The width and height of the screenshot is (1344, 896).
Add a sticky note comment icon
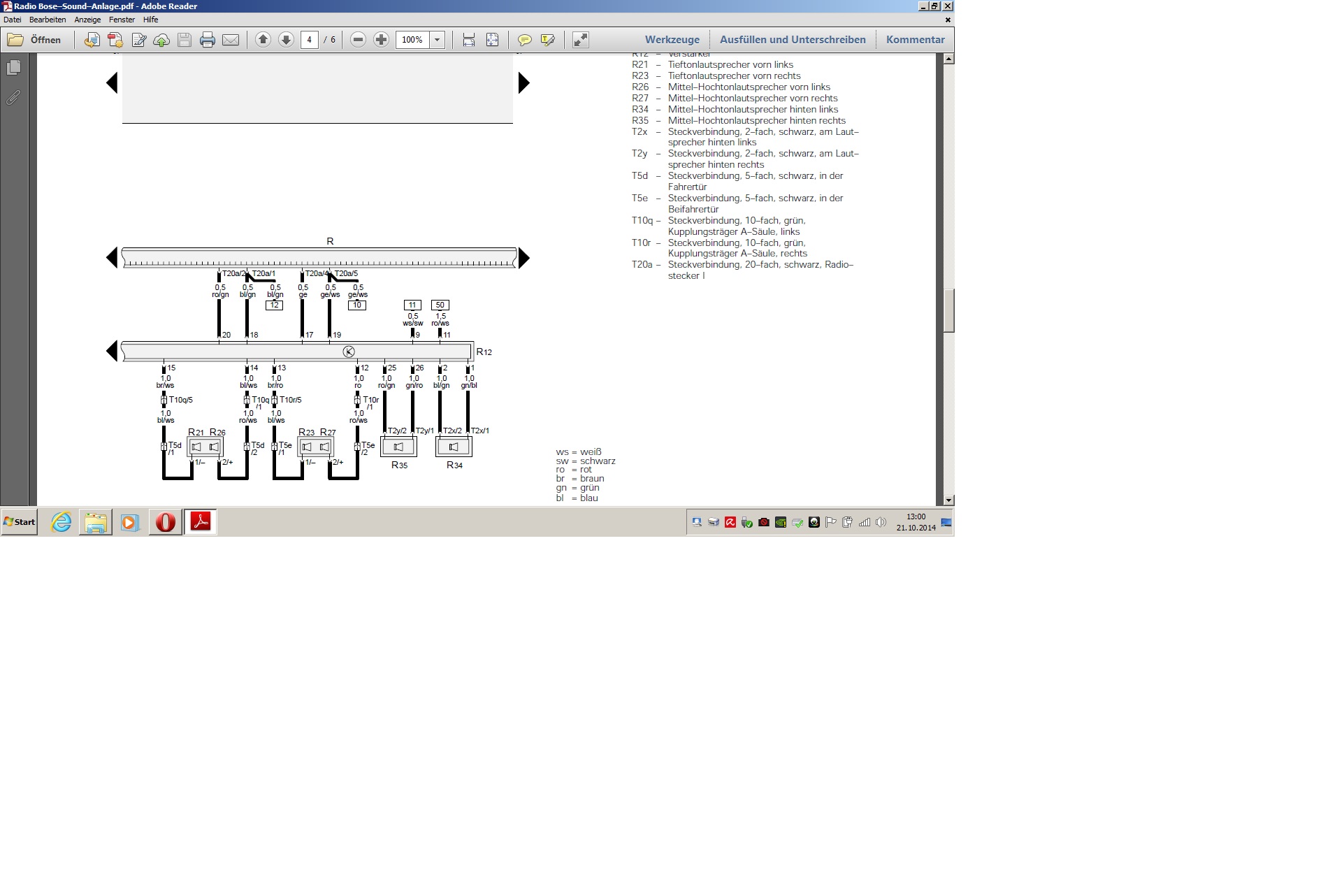pos(524,40)
